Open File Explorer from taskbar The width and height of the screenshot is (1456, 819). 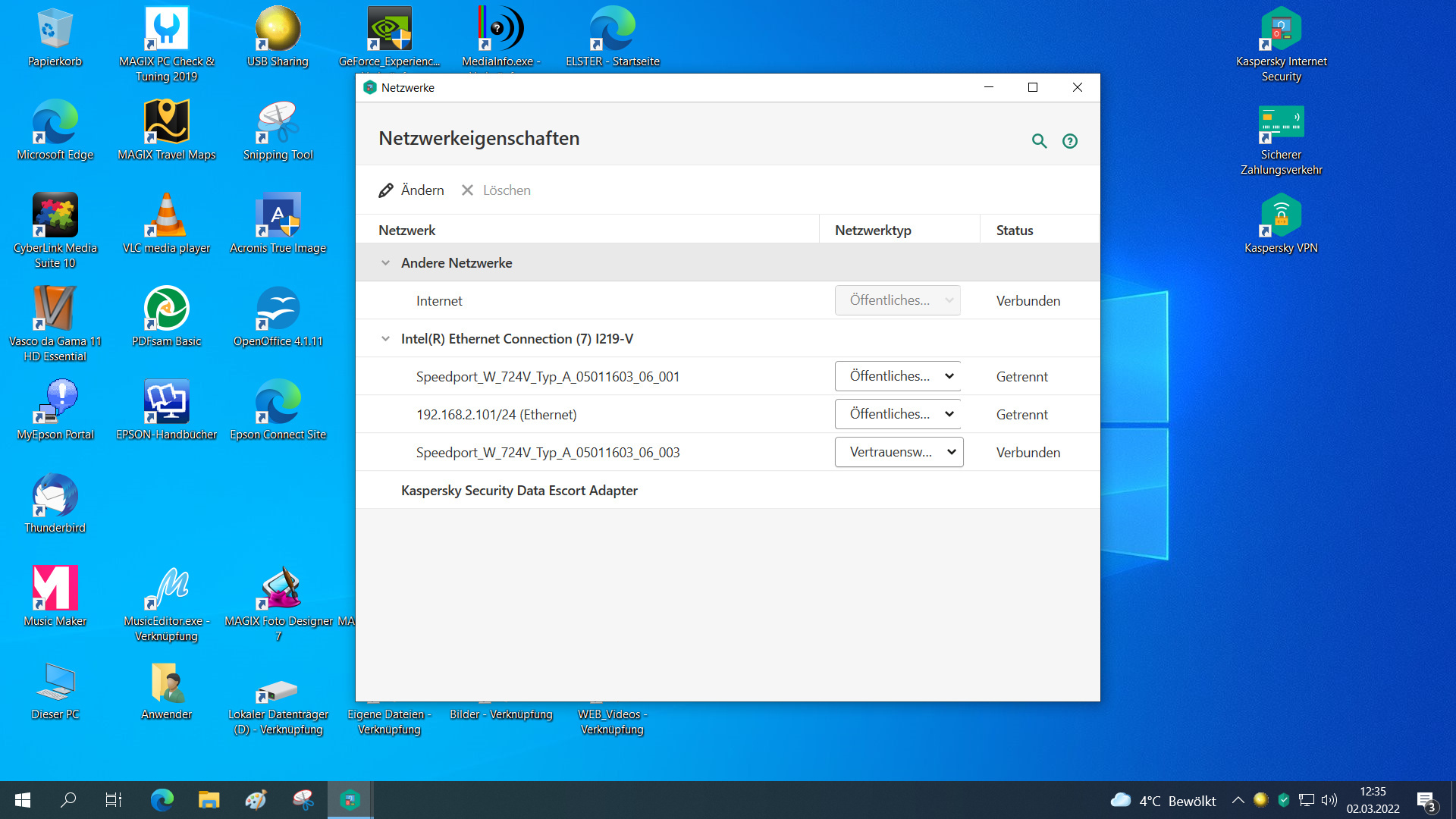(209, 800)
